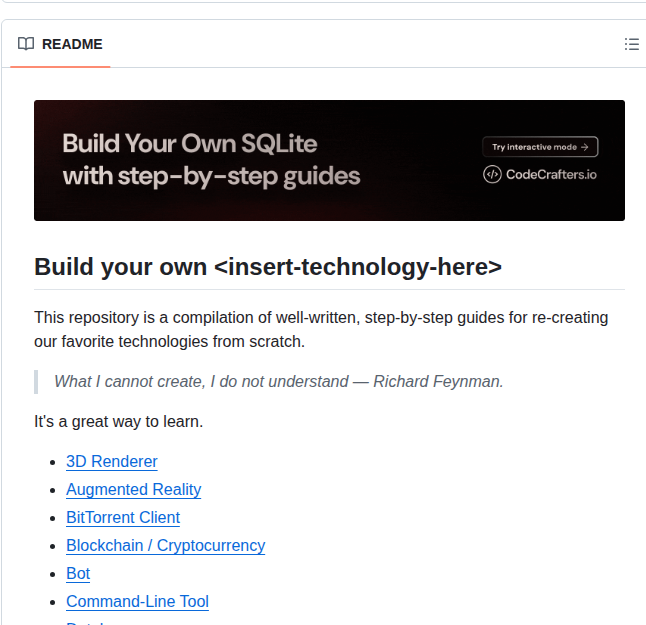Open the Build Your Own SQLite banner
Screen dimensions: 646x625
(329, 160)
